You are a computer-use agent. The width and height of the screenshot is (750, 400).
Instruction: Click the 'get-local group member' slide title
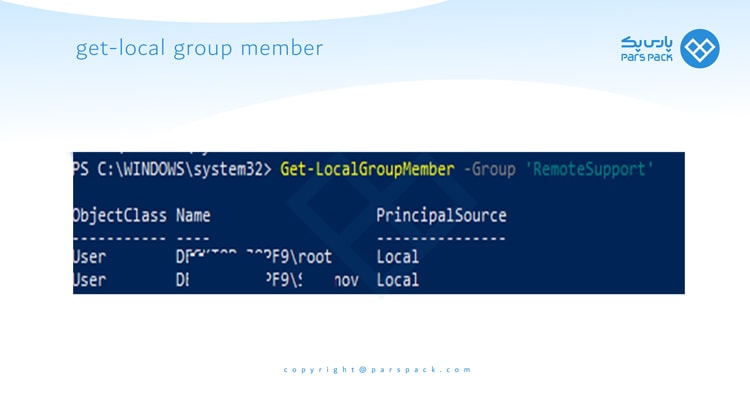tap(199, 49)
